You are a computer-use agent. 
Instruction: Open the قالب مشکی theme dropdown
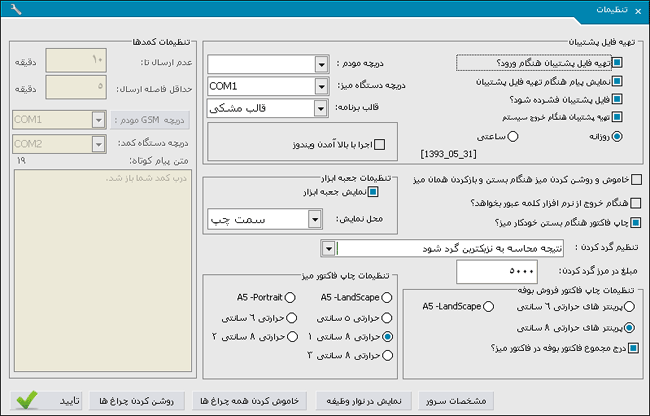[x=320, y=108]
